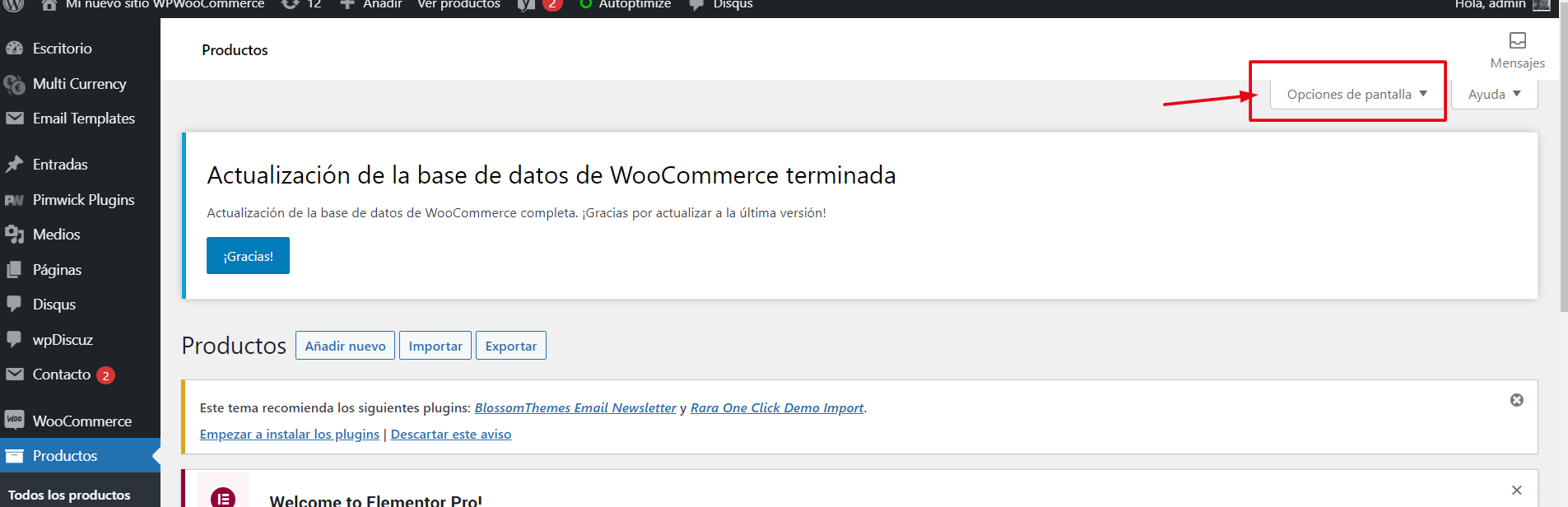Click the red Contacto notification badge
Screen dimensions: 1568x507
tap(105, 375)
